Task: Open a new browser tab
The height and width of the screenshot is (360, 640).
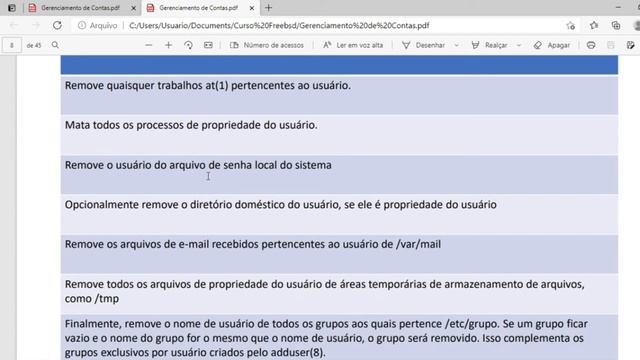Action: coord(269,8)
